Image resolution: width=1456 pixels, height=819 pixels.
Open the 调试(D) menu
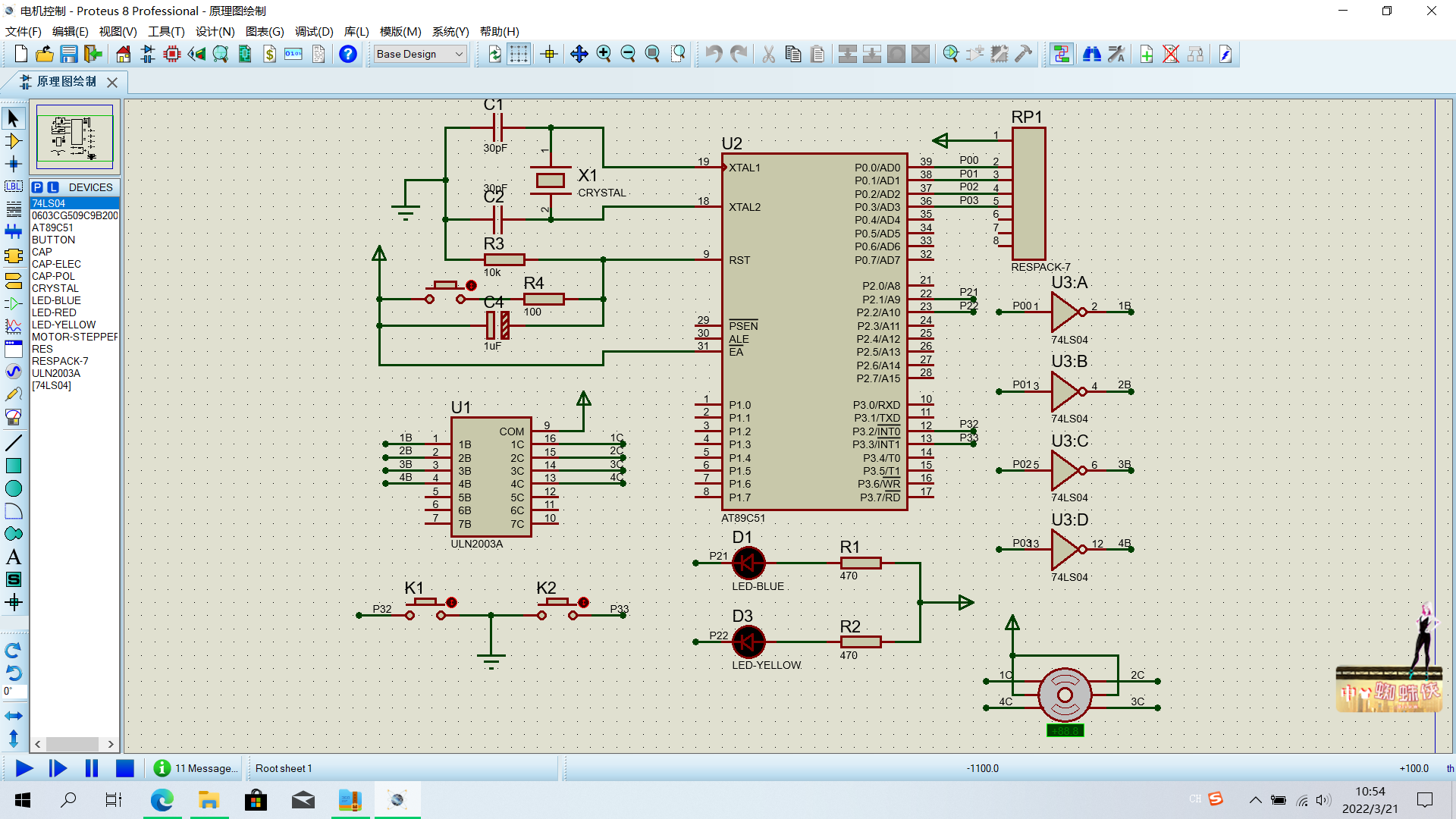click(x=314, y=32)
